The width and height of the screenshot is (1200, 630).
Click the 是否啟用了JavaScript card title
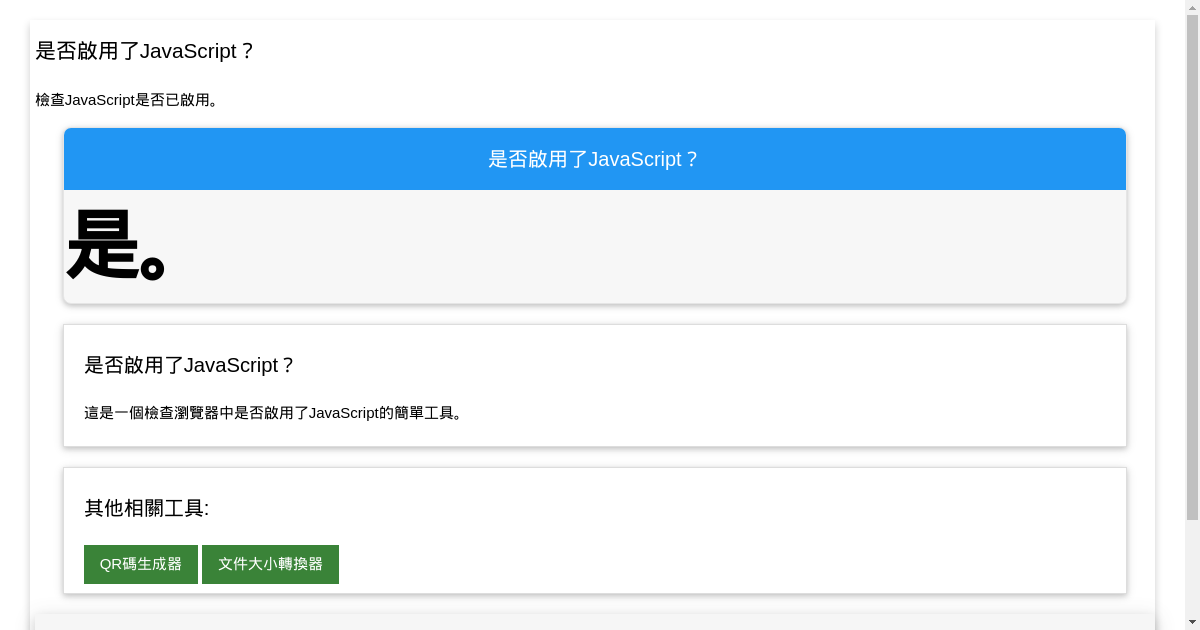pyautogui.click(x=190, y=365)
